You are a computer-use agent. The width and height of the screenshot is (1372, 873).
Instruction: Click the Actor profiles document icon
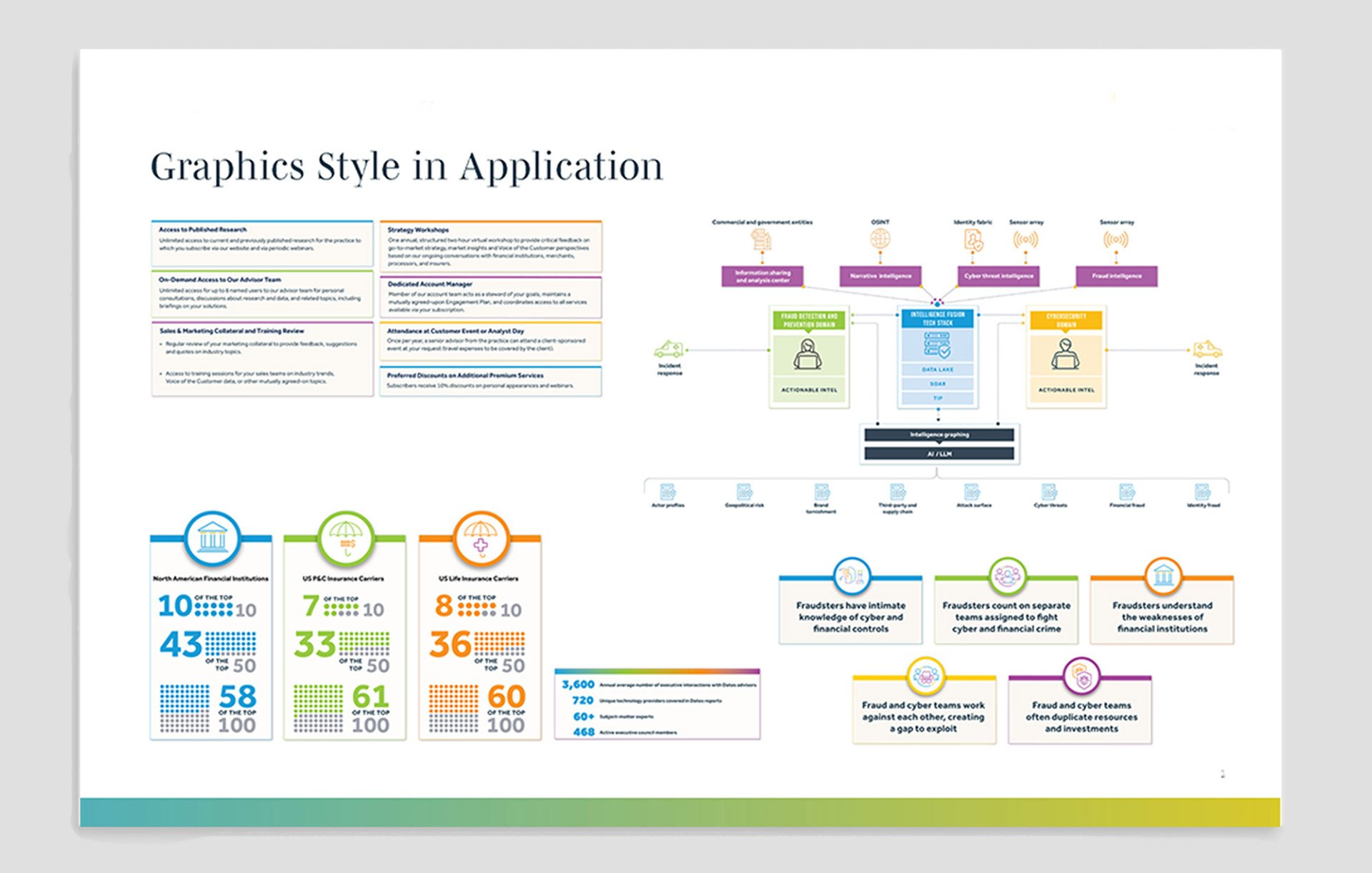click(x=667, y=492)
